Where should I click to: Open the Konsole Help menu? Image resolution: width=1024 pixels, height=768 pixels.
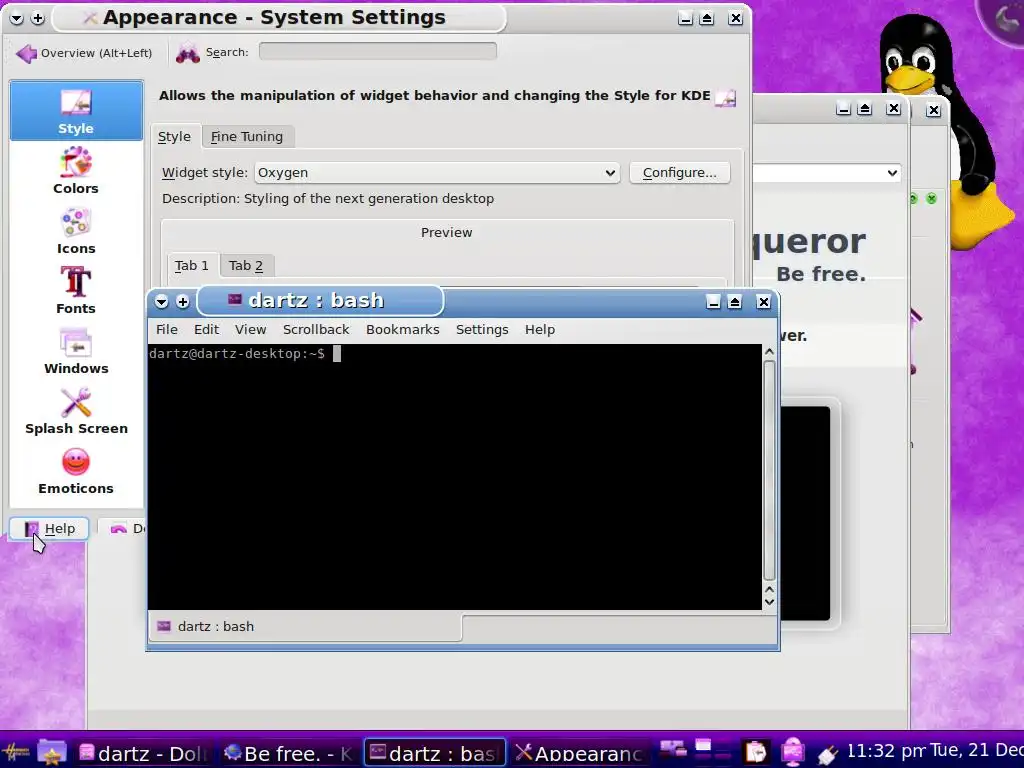click(x=540, y=329)
